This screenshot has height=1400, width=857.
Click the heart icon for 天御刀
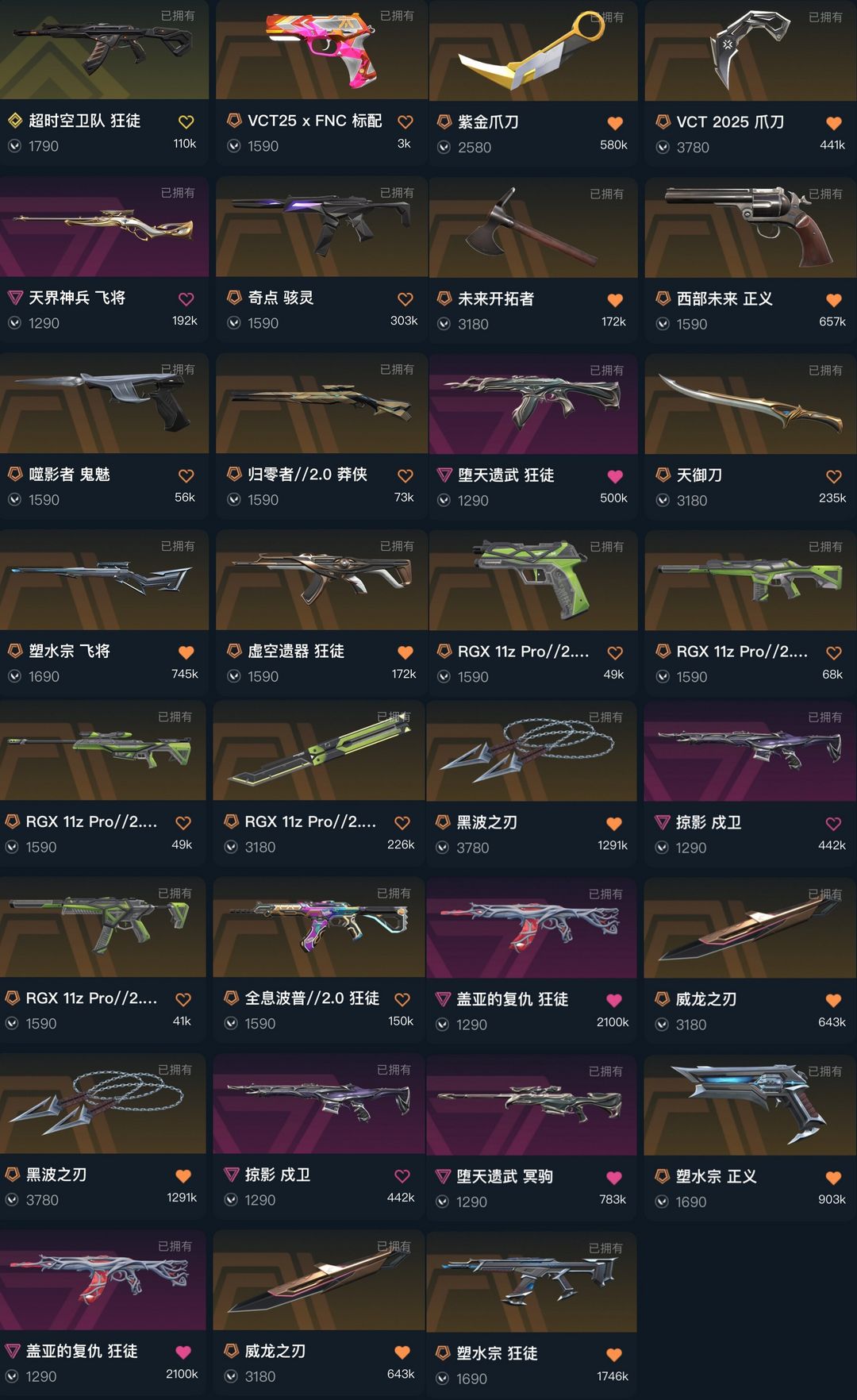point(833,476)
